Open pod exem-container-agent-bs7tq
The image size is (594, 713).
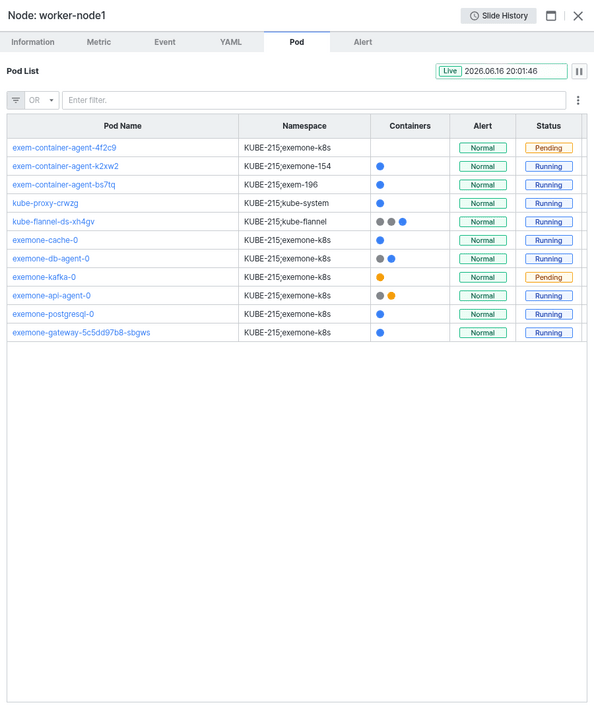click(64, 185)
